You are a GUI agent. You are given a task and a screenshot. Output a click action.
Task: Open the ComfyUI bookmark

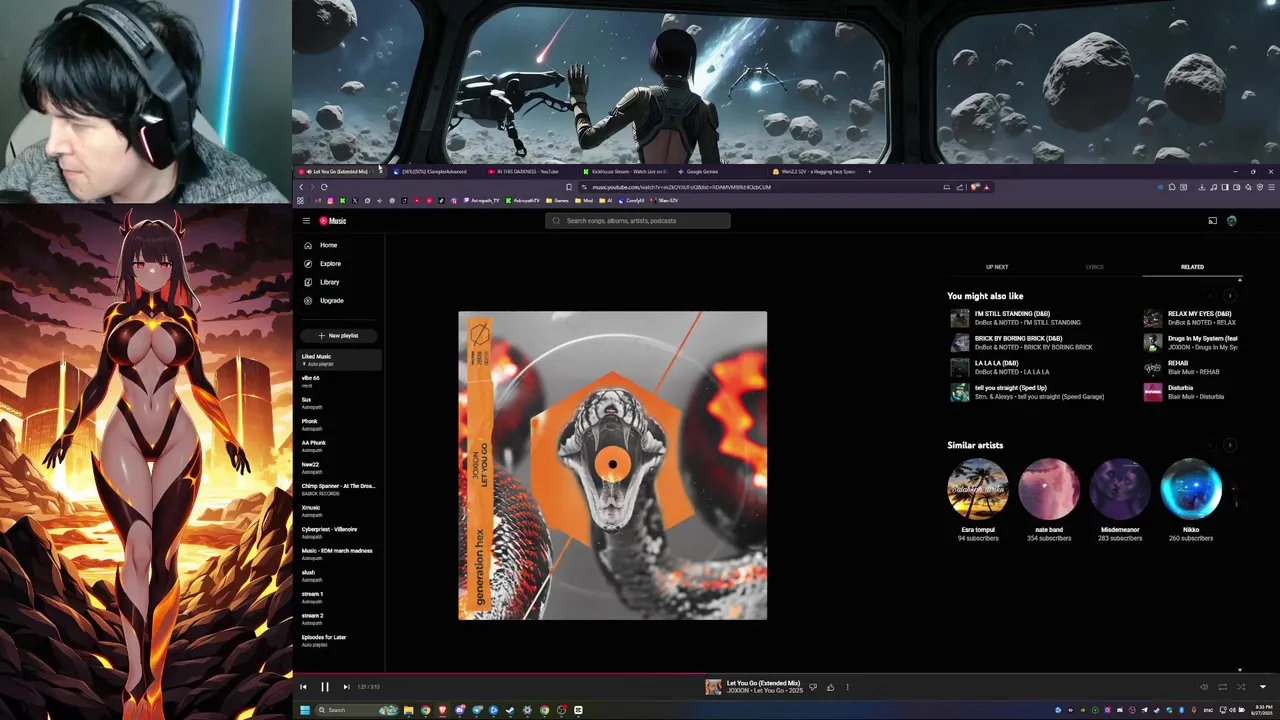631,201
